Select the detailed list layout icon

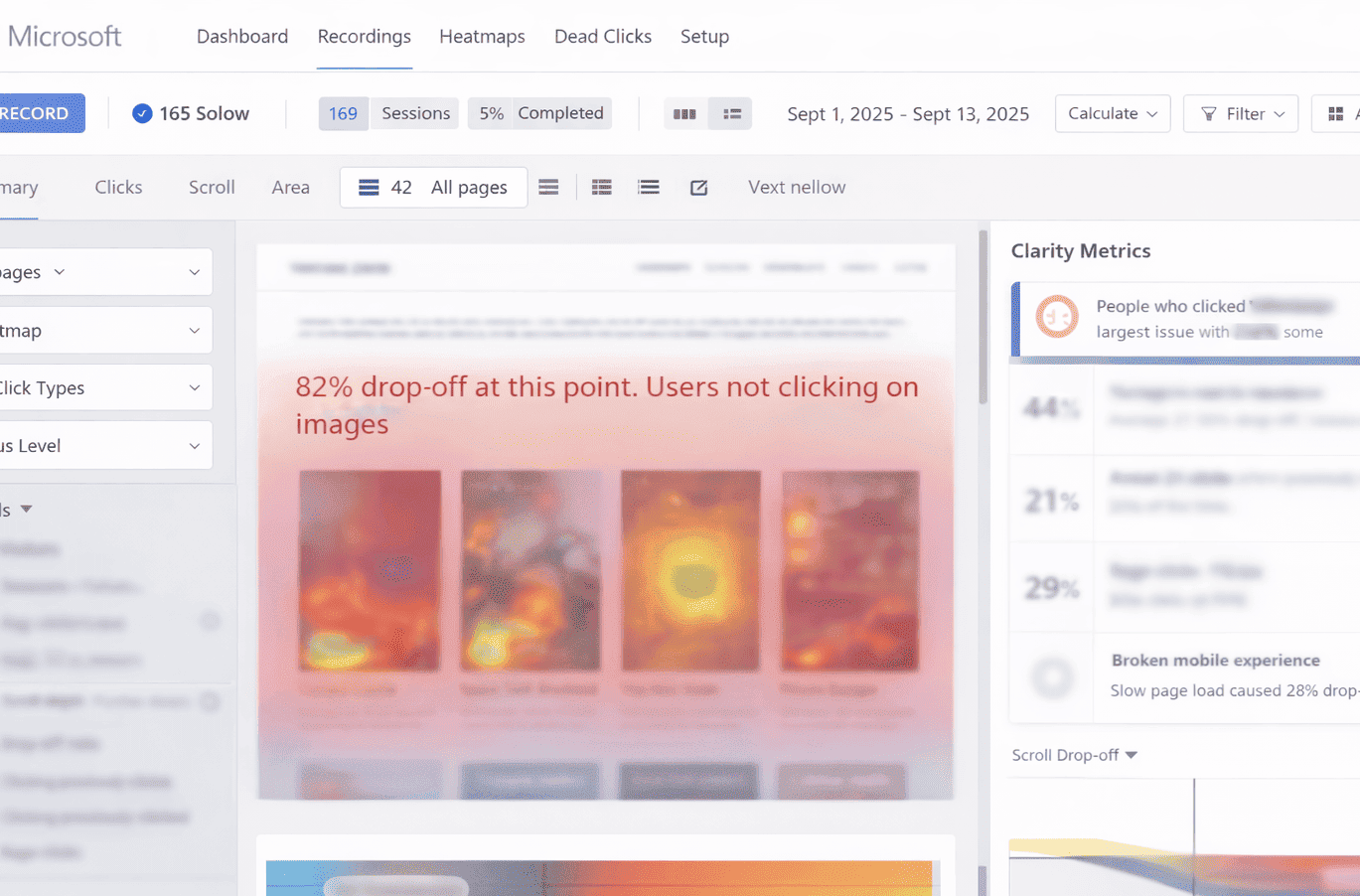point(601,188)
